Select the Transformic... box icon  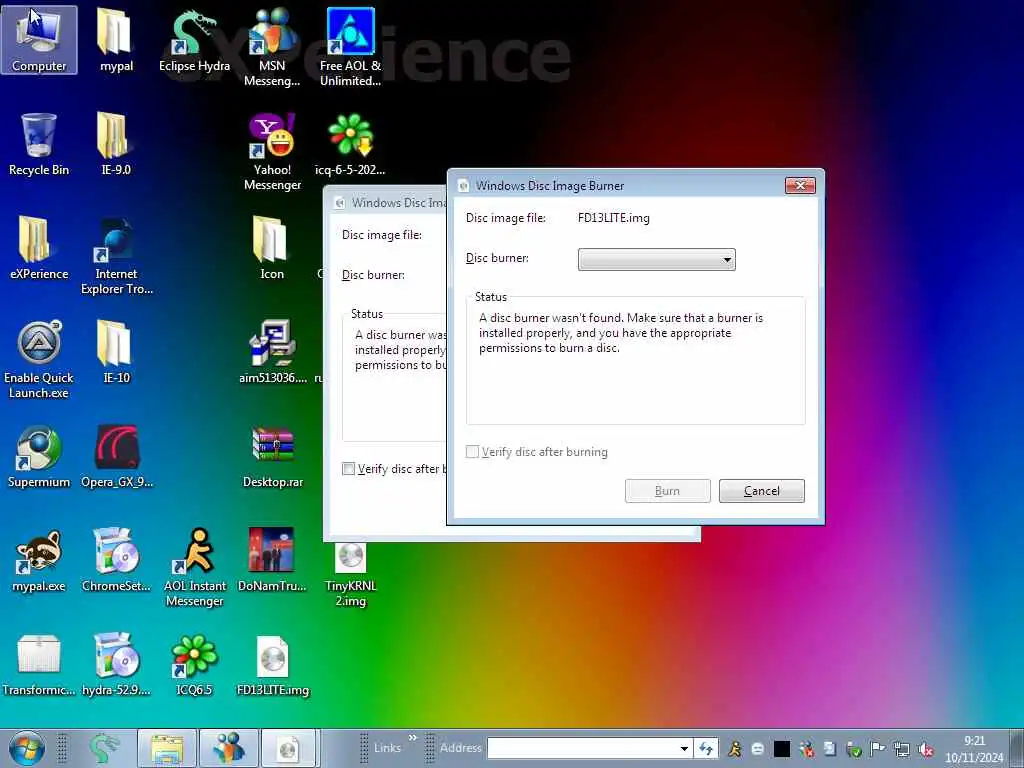coord(39,664)
